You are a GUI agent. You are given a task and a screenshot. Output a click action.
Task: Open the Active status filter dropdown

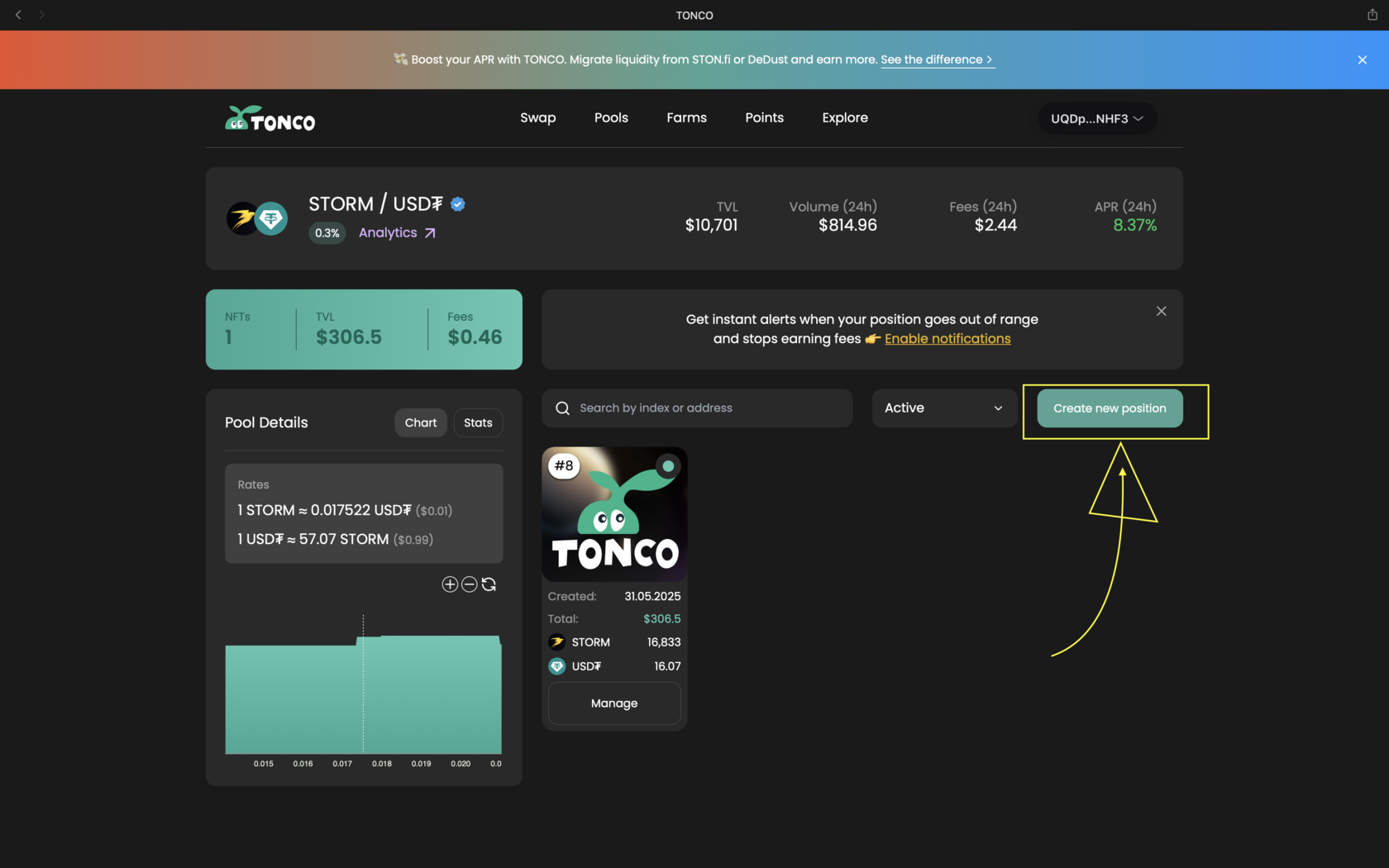[x=944, y=408]
